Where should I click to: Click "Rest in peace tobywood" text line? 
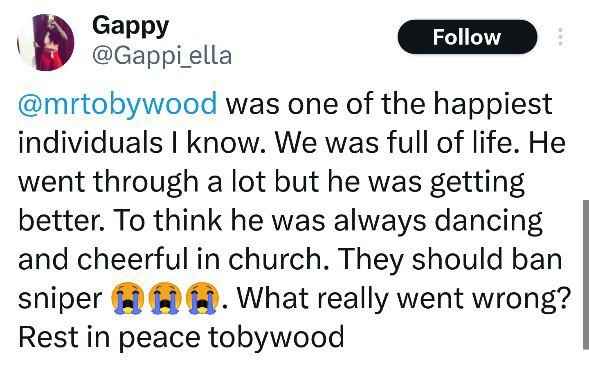coord(181,337)
